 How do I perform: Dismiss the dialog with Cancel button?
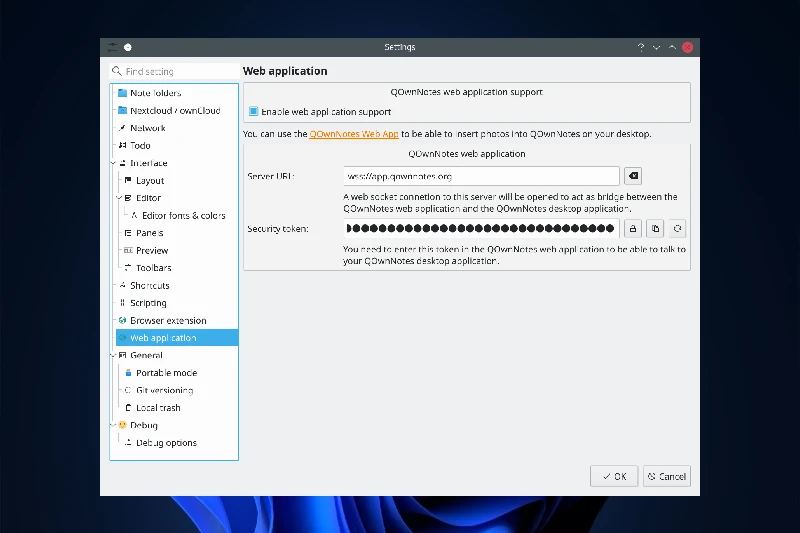click(667, 476)
